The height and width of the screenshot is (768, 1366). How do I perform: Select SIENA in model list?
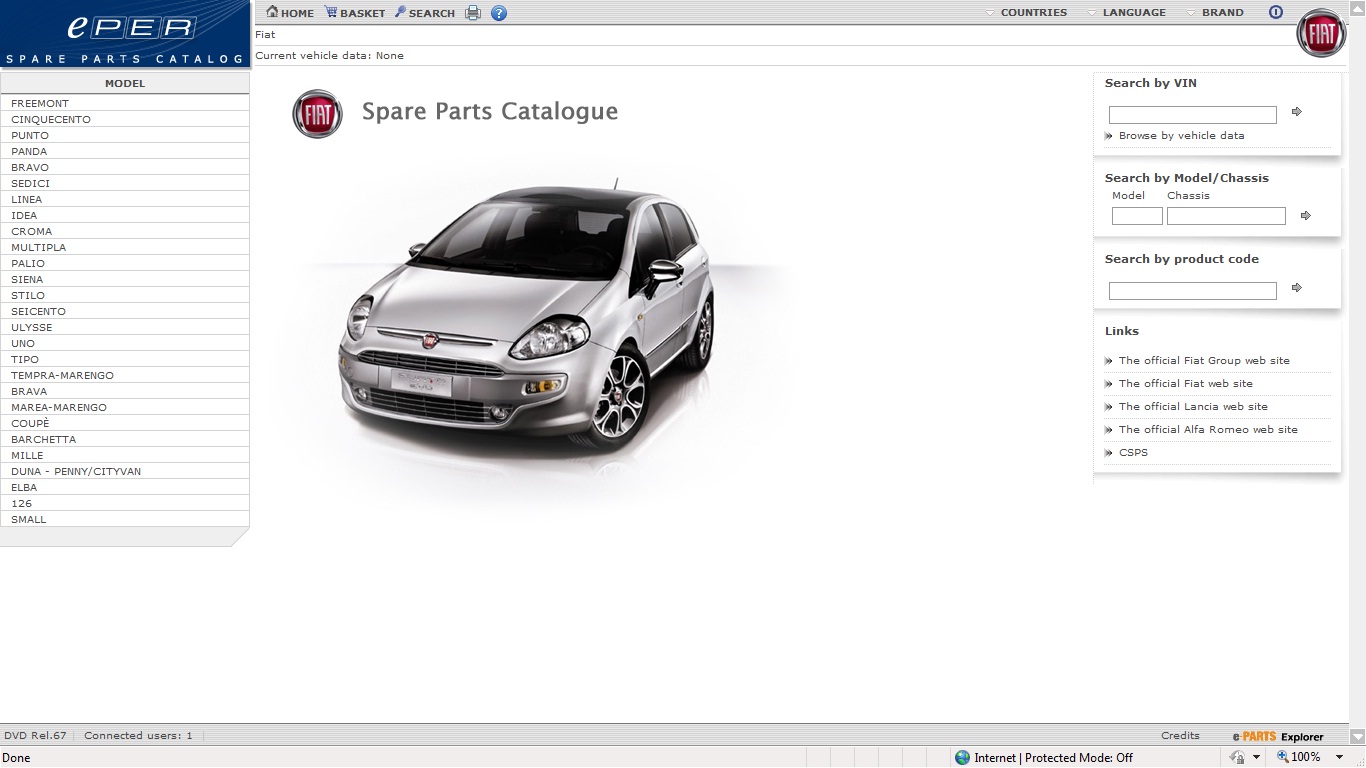pyautogui.click(x=125, y=279)
